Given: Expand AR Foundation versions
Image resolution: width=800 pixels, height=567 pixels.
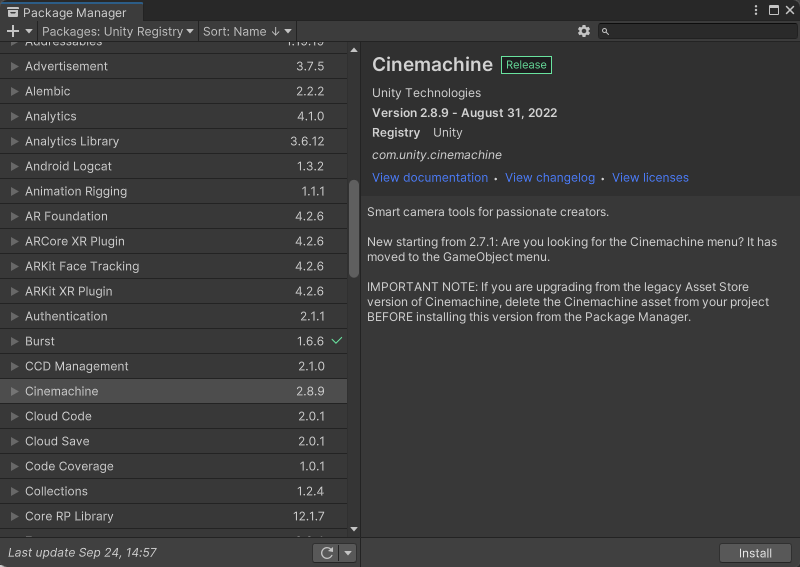Looking at the screenshot, I should coord(14,216).
